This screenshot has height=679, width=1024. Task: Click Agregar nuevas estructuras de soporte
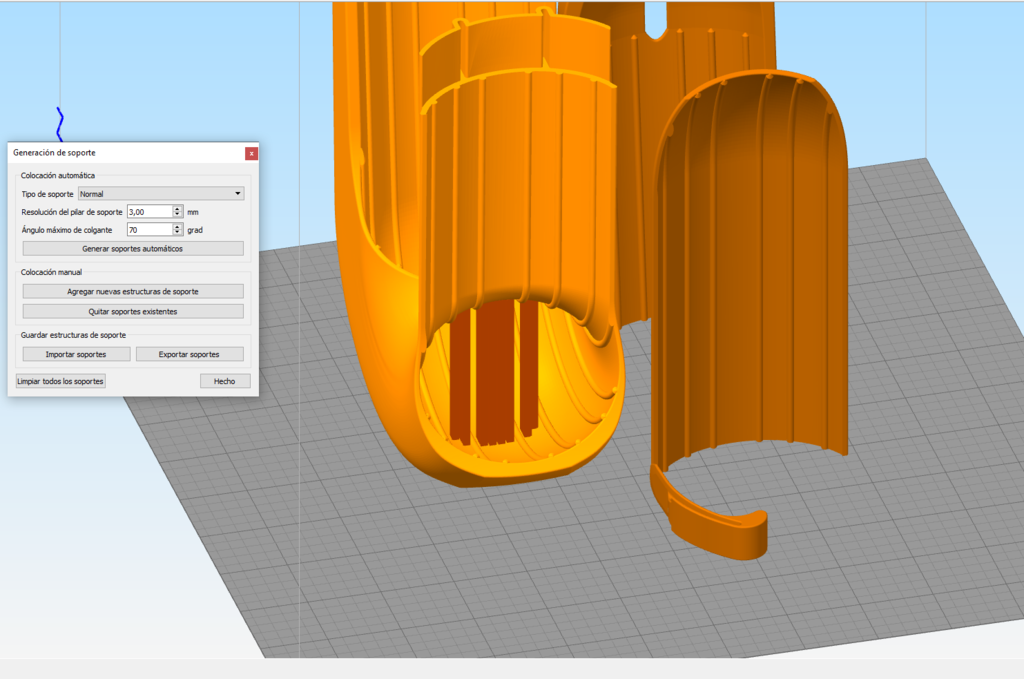[x=133, y=291]
